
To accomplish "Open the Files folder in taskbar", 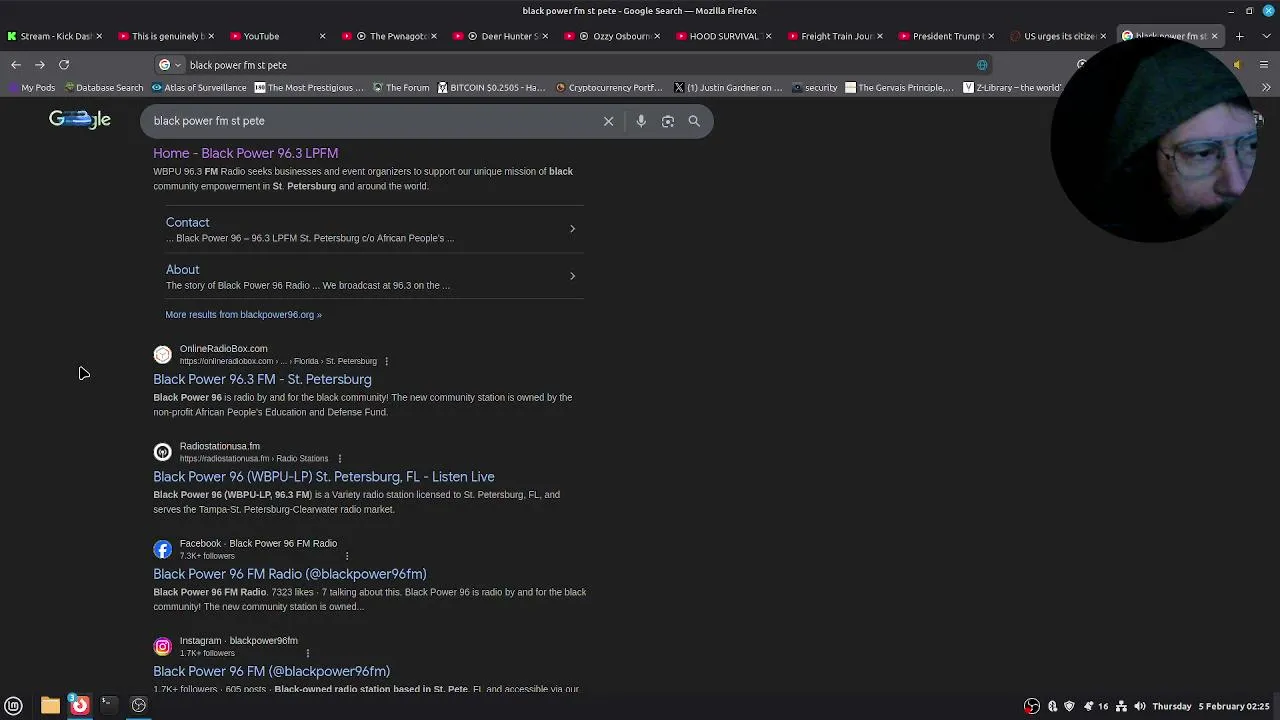I will click(x=50, y=705).
